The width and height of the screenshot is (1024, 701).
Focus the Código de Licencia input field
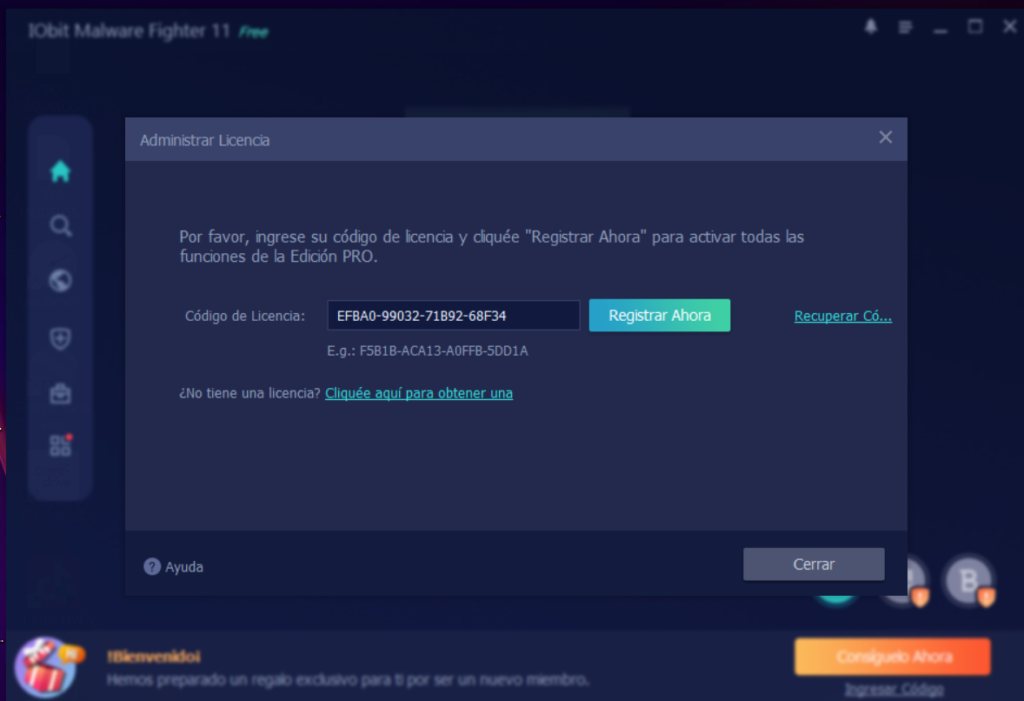point(453,316)
